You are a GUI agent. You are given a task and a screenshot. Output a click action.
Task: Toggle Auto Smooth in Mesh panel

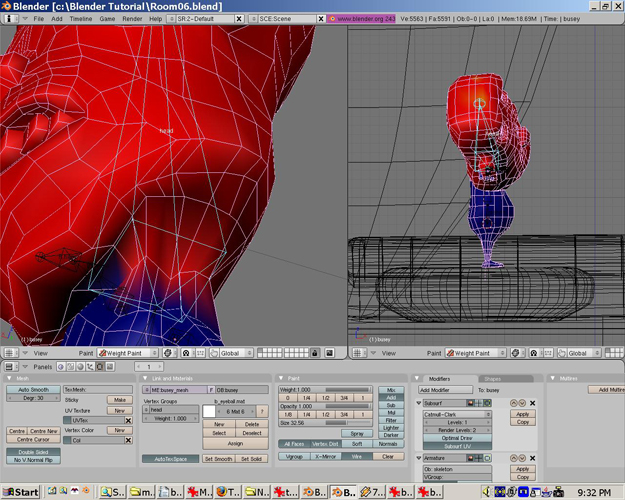click(32, 389)
